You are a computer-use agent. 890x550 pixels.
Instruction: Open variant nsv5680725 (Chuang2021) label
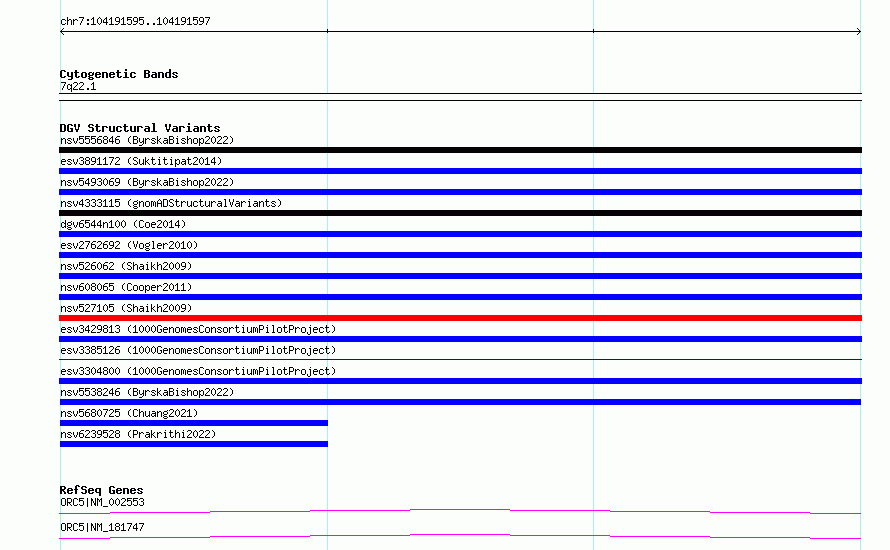[129, 413]
